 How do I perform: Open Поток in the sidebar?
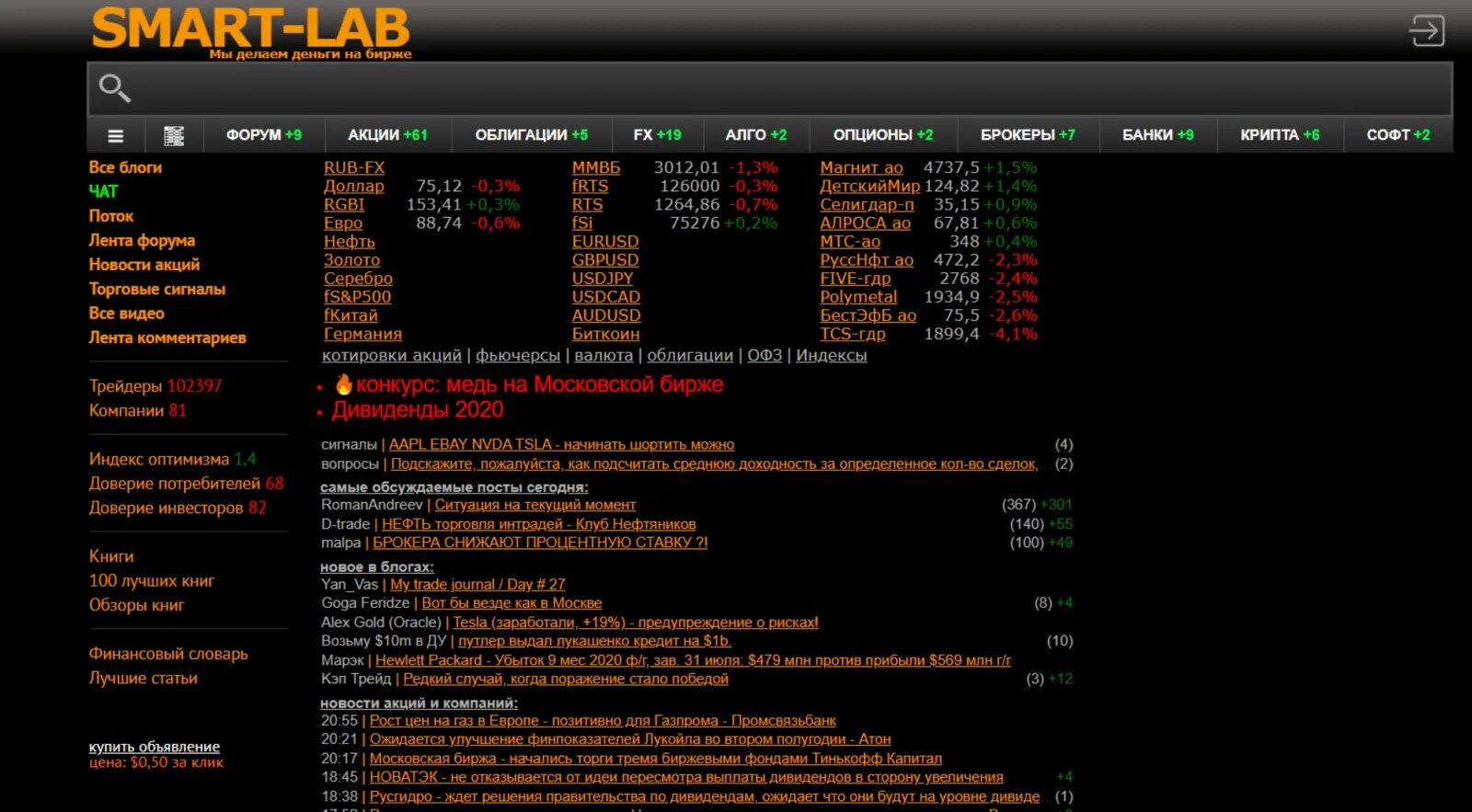pyautogui.click(x=111, y=216)
